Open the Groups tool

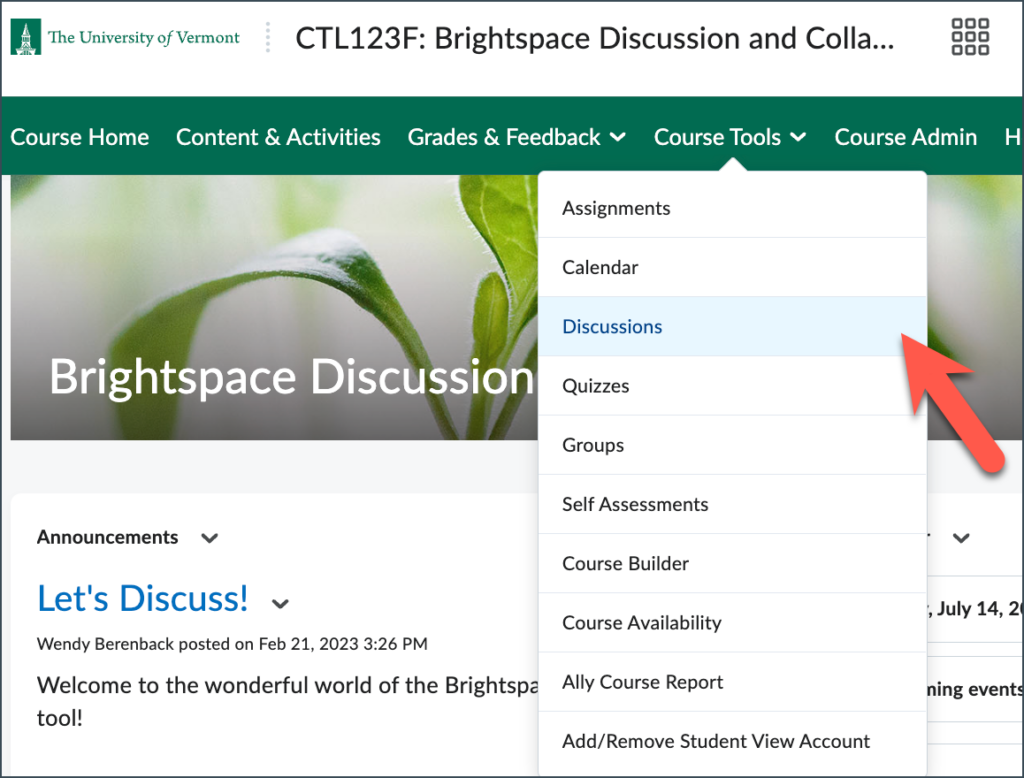pos(593,445)
